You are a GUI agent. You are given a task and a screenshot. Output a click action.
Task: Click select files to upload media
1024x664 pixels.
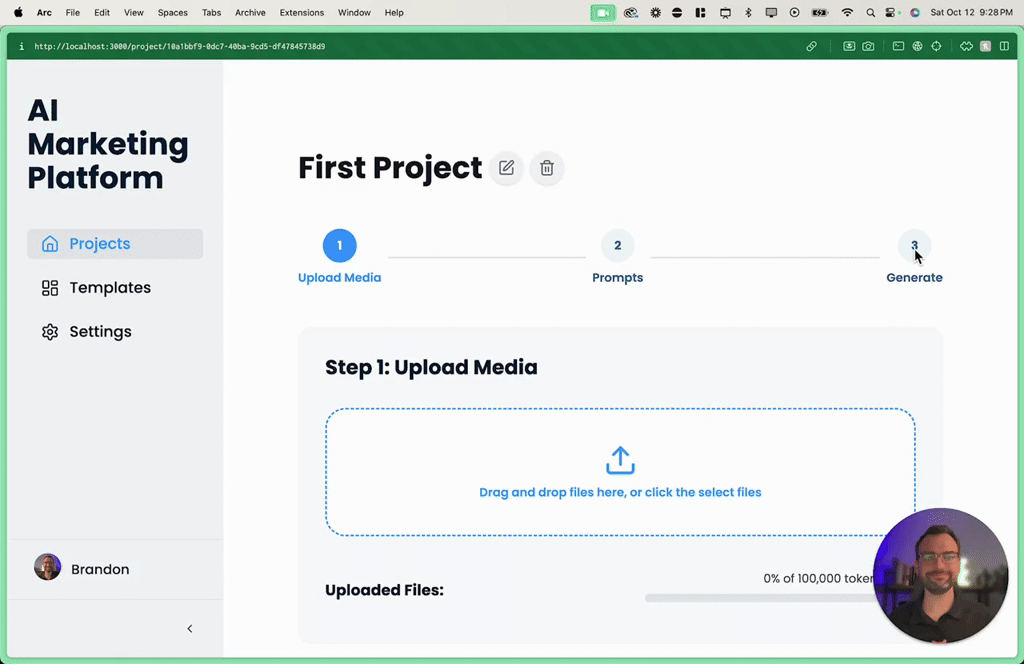(x=620, y=492)
